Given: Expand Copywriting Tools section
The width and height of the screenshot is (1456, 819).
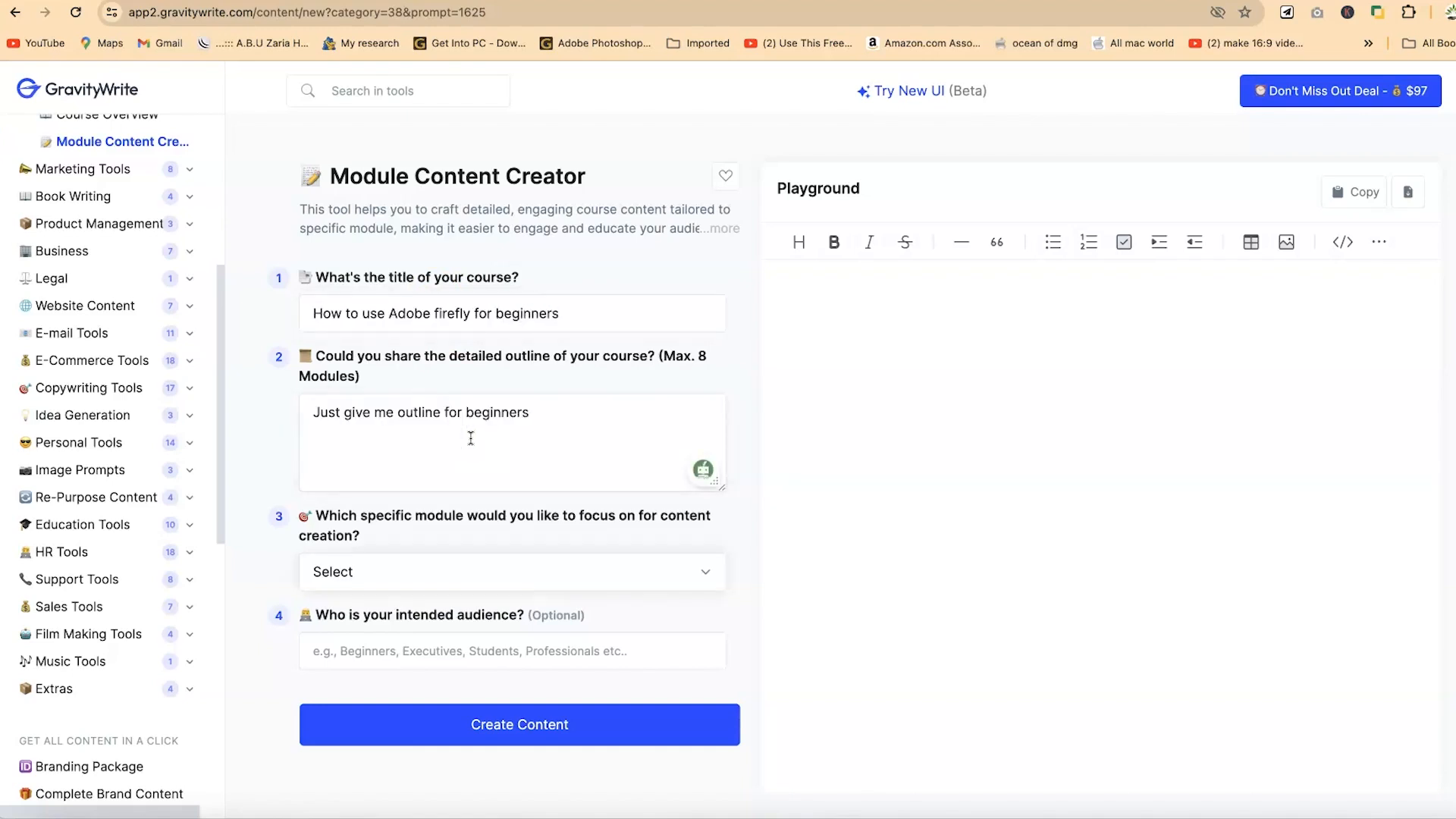Looking at the screenshot, I should point(190,388).
